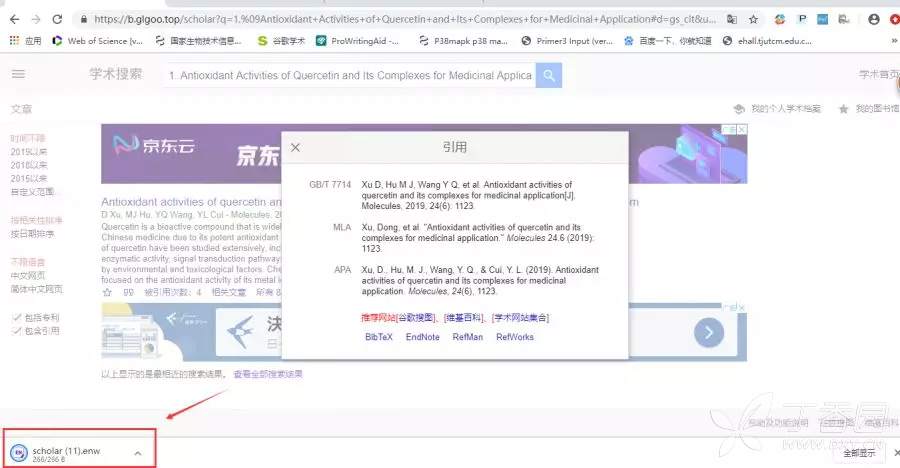The height and width of the screenshot is (468, 900).
Task: Open the downloaded scholar (11).enw file
Action: 66,453
